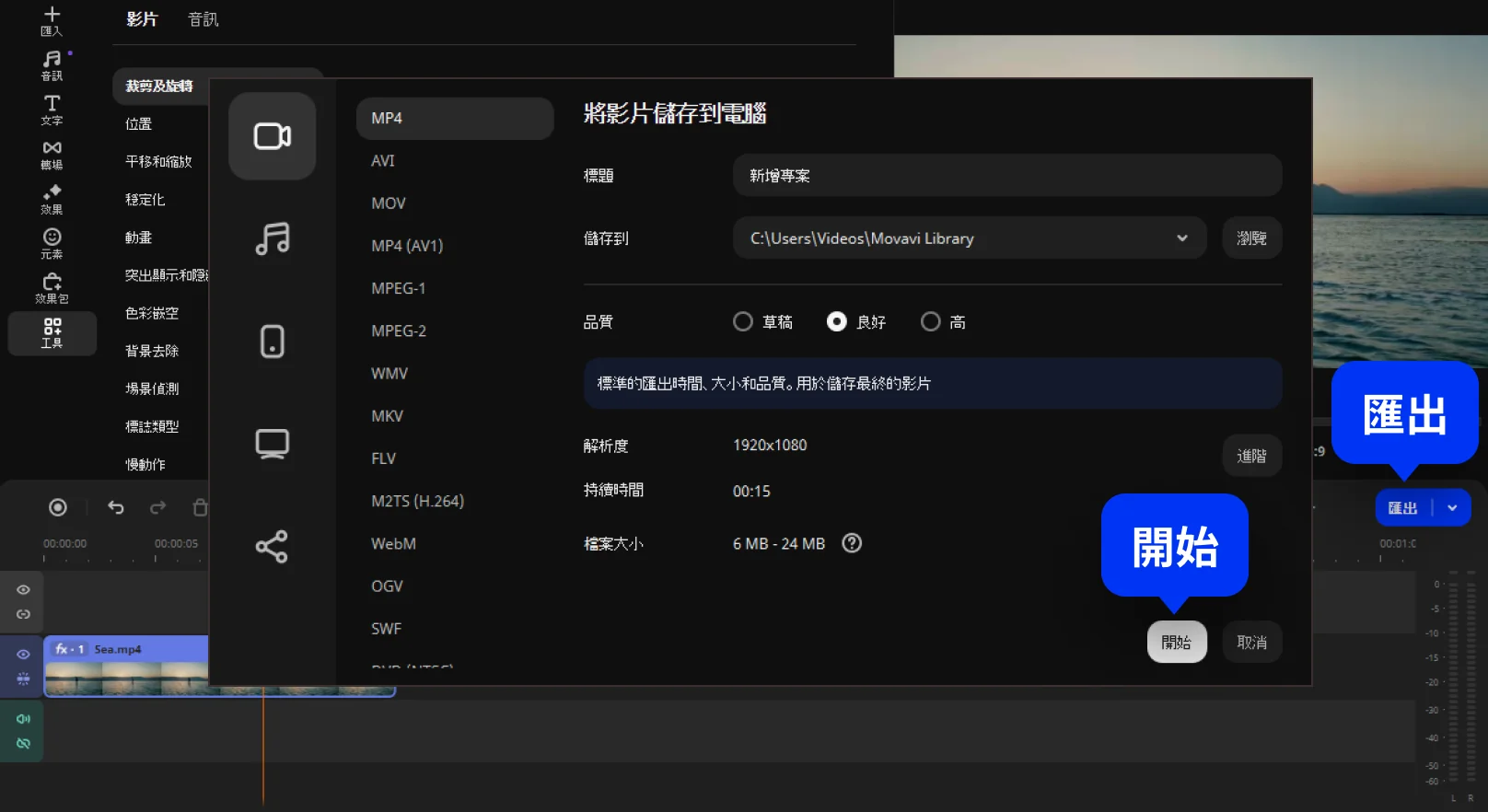Image resolution: width=1488 pixels, height=812 pixels.
Task: Select the 良好 good quality radio button
Action: tap(837, 321)
